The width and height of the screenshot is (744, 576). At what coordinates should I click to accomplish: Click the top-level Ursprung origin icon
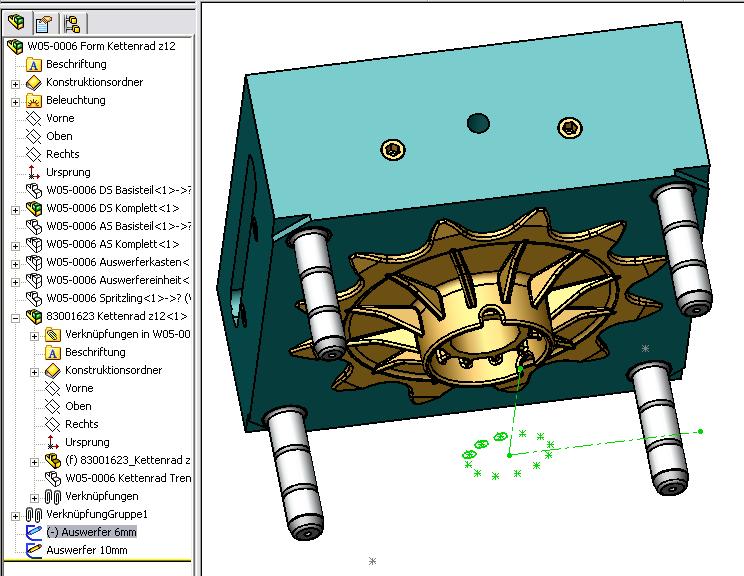pyautogui.click(x=34, y=172)
